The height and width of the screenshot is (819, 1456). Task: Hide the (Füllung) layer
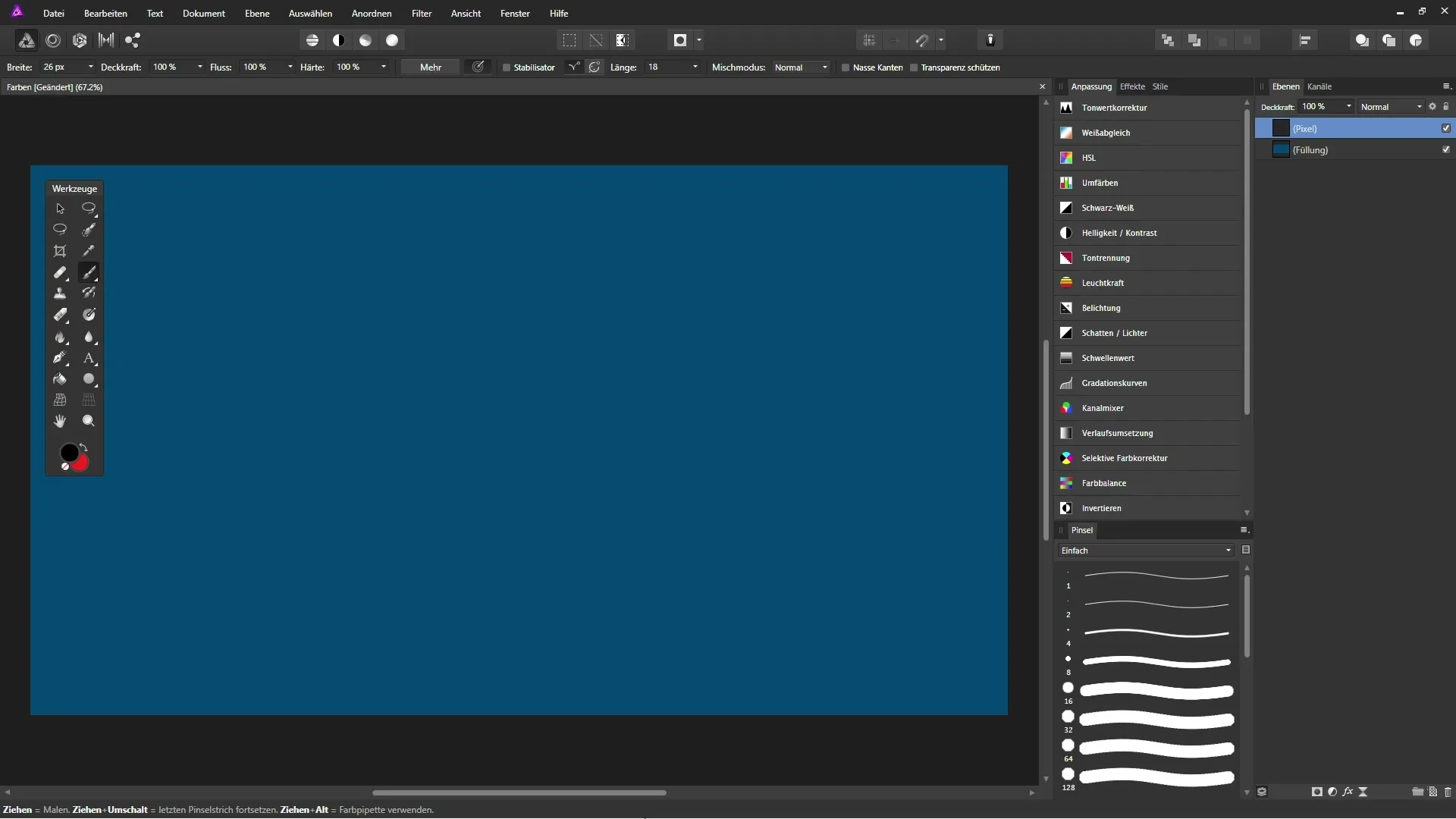pos(1445,150)
